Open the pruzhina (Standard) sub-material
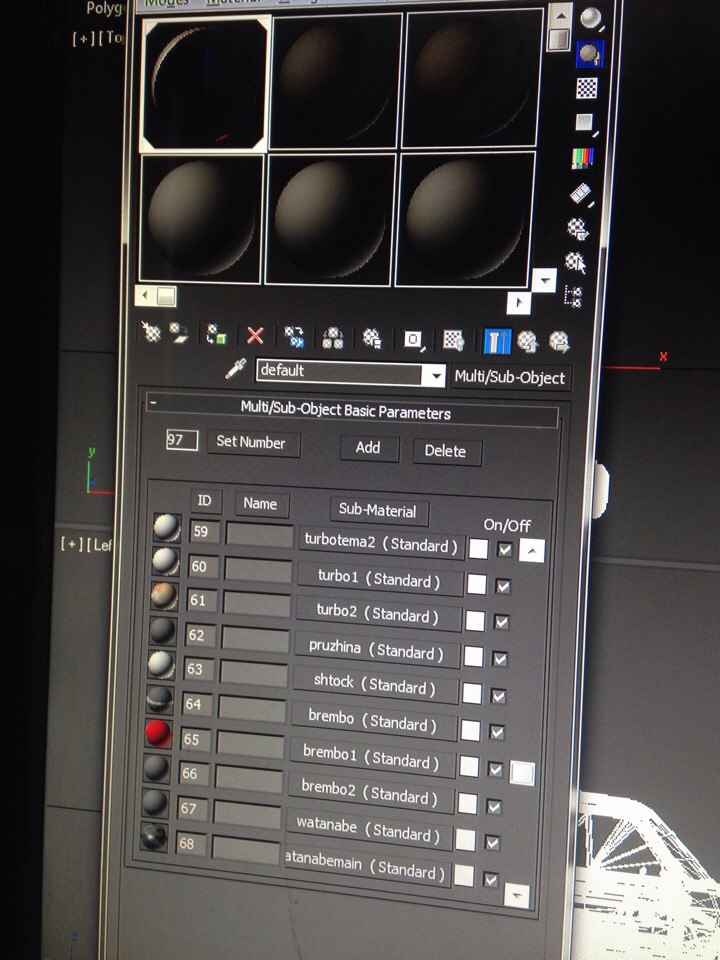 pyautogui.click(x=377, y=650)
